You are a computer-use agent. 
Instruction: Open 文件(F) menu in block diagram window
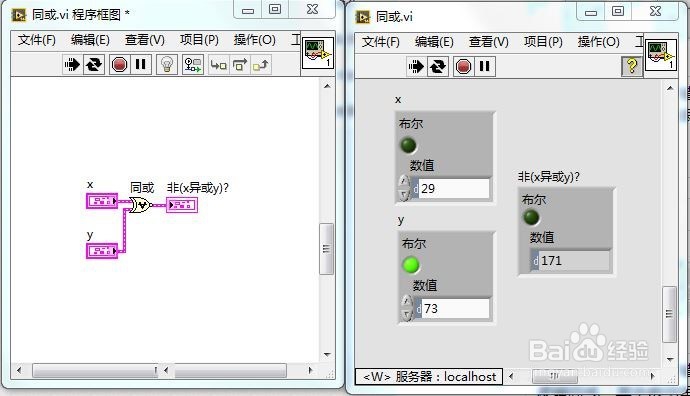[37, 40]
